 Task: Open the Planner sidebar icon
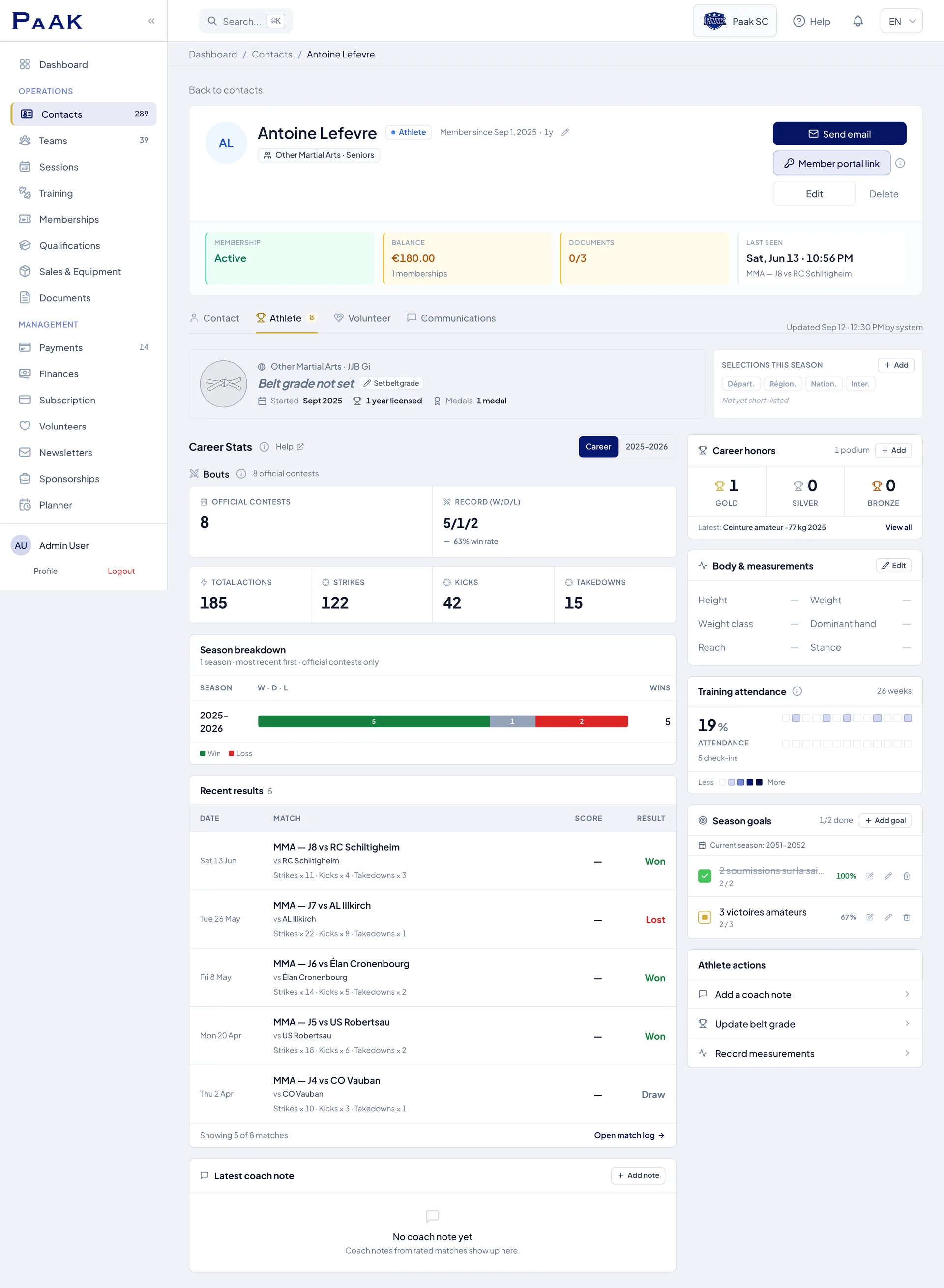[x=25, y=505]
